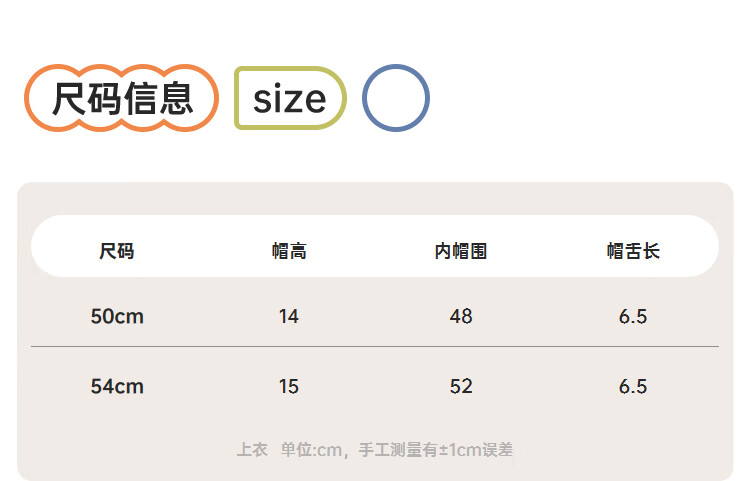
Task: Click the 54cm size row label
Action: (117, 386)
